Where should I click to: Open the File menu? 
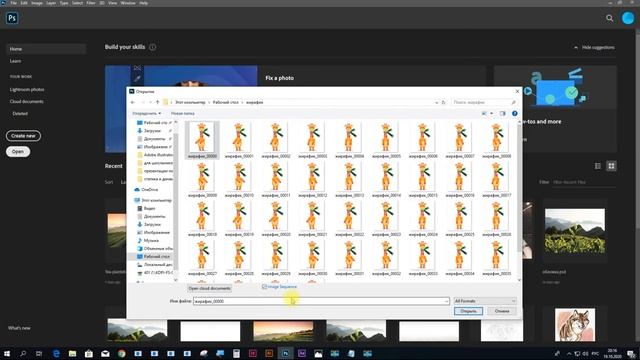pos(13,3)
